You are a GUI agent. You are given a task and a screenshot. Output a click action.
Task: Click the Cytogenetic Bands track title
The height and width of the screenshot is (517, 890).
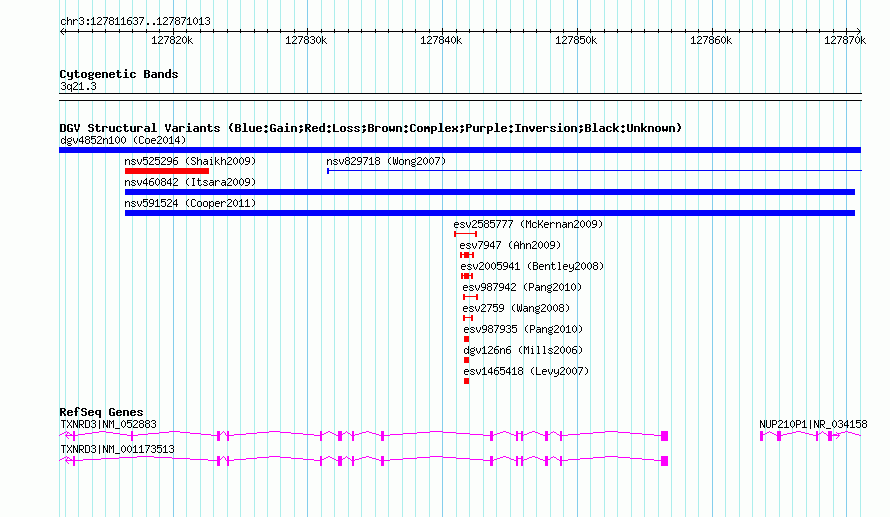[119, 74]
